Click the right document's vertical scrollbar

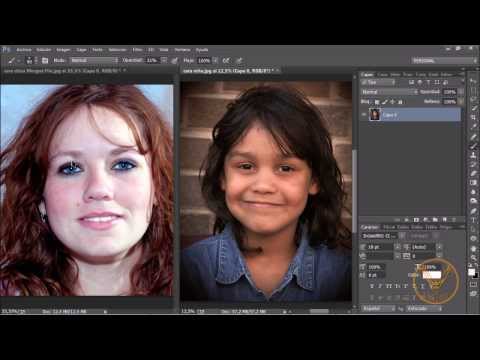(355, 190)
